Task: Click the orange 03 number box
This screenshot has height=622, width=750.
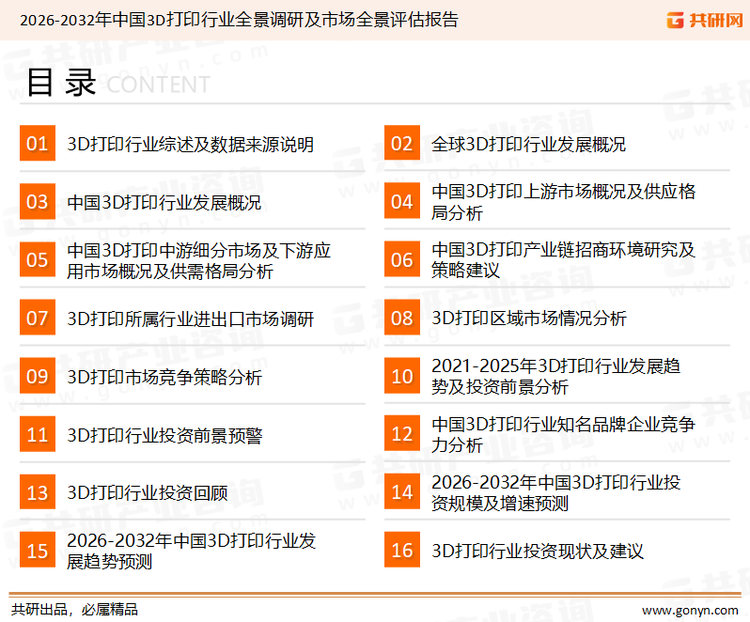Action: [x=37, y=201]
